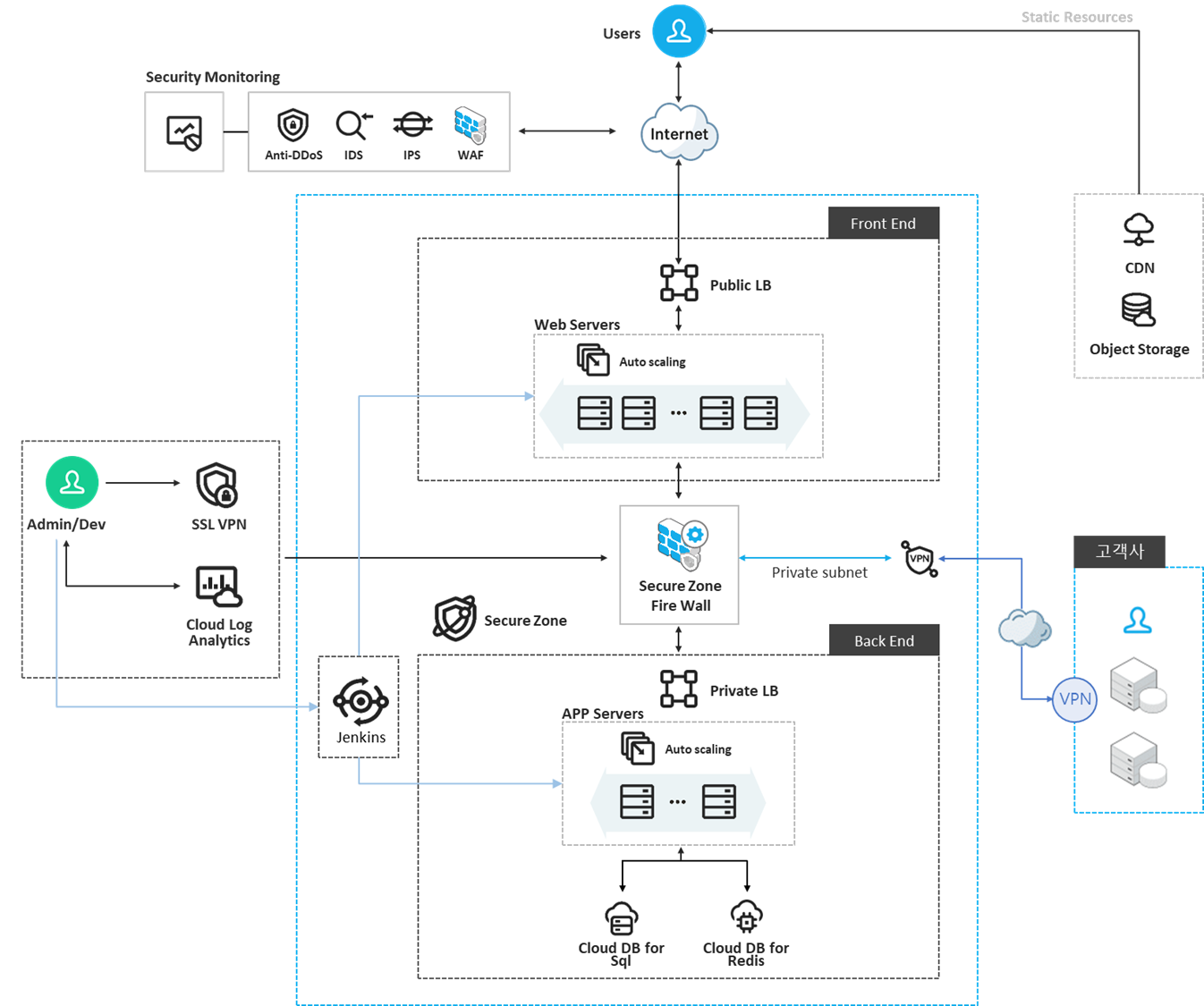Select the SSL VPN shield icon
Screen dimensions: 1204x1006
[x=217, y=486]
